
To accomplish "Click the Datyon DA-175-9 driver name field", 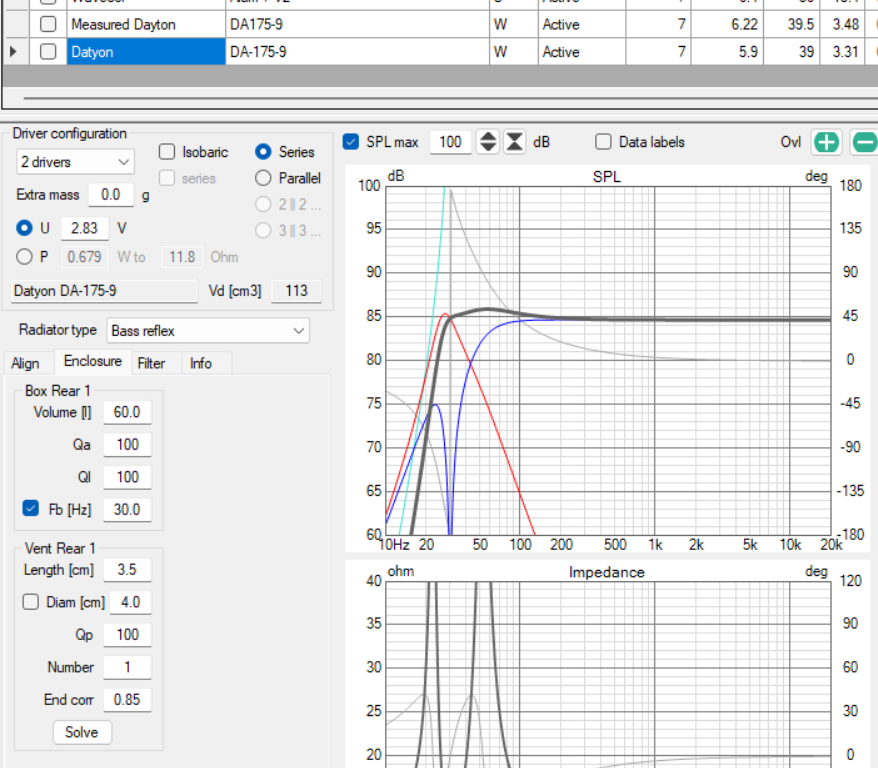I will tap(104, 291).
